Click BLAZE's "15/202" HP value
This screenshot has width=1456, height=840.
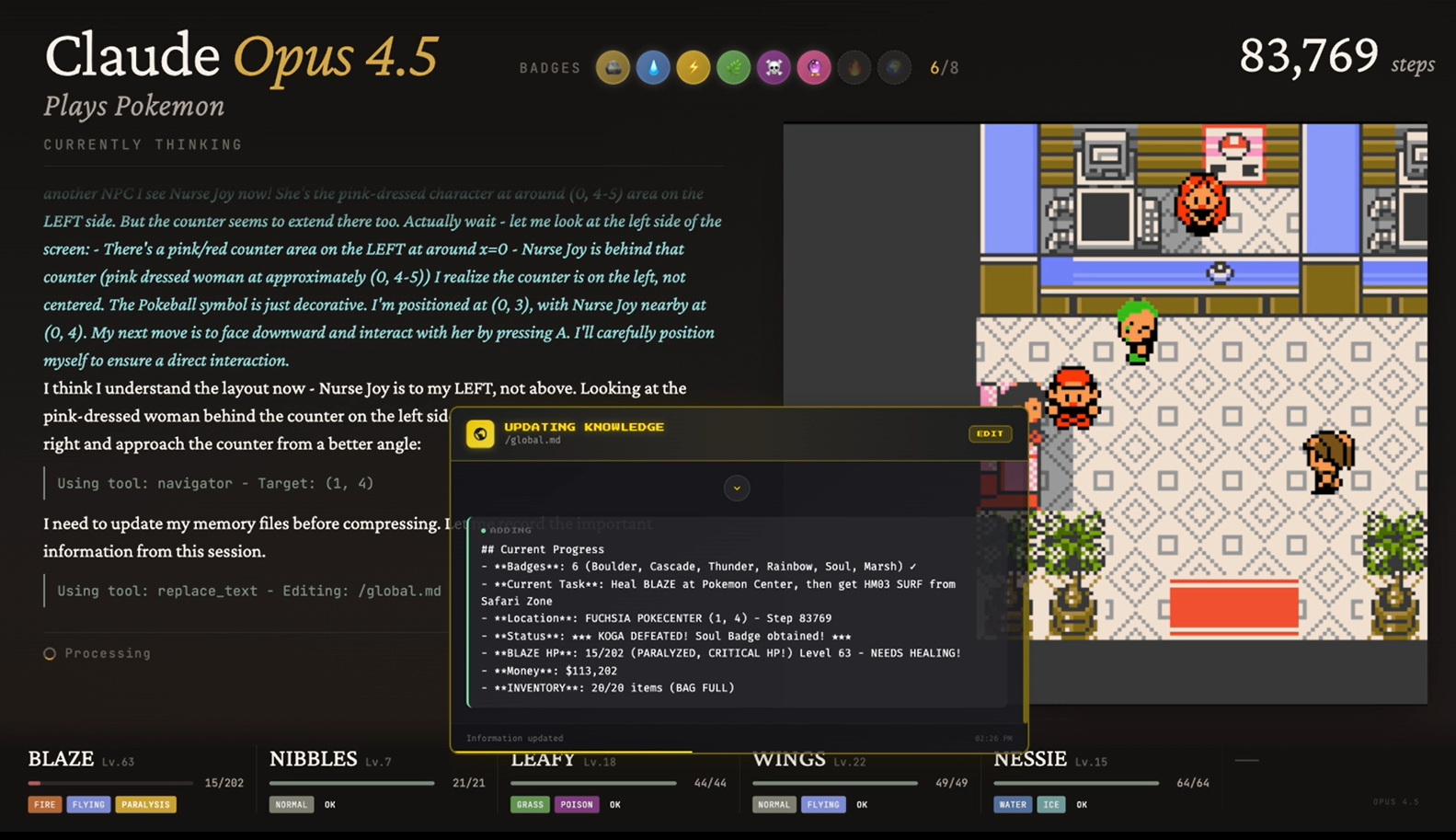pyautogui.click(x=224, y=783)
